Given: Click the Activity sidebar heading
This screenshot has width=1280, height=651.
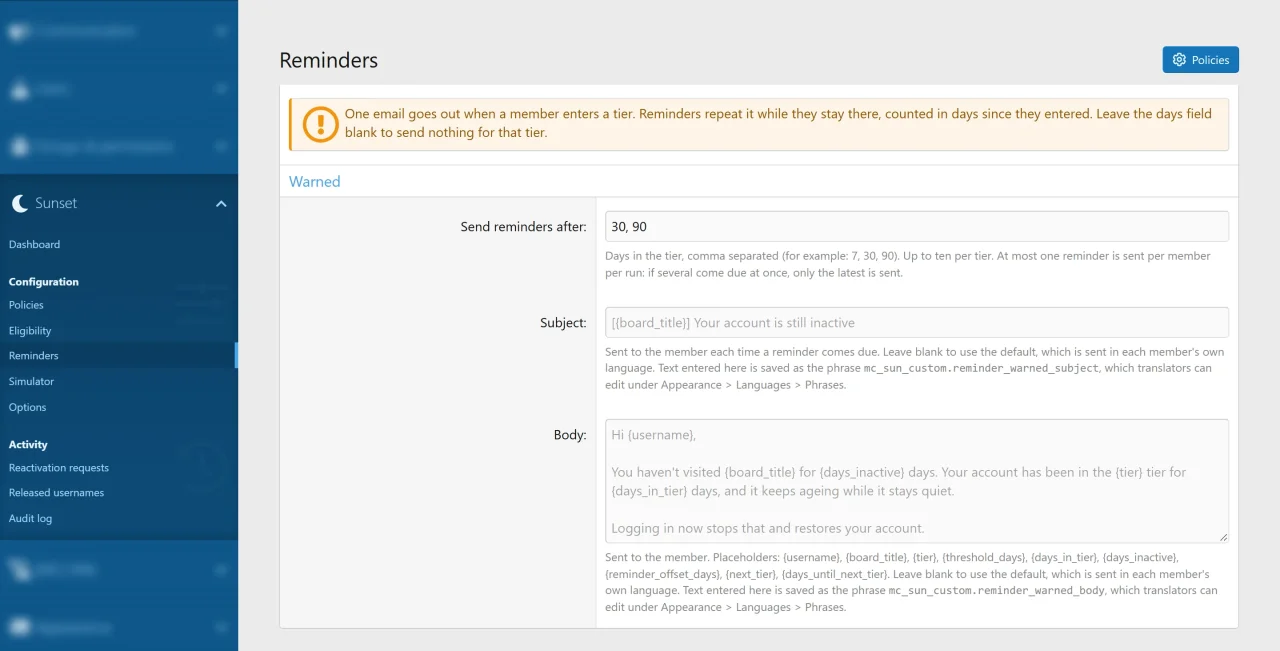Looking at the screenshot, I should [x=28, y=445].
